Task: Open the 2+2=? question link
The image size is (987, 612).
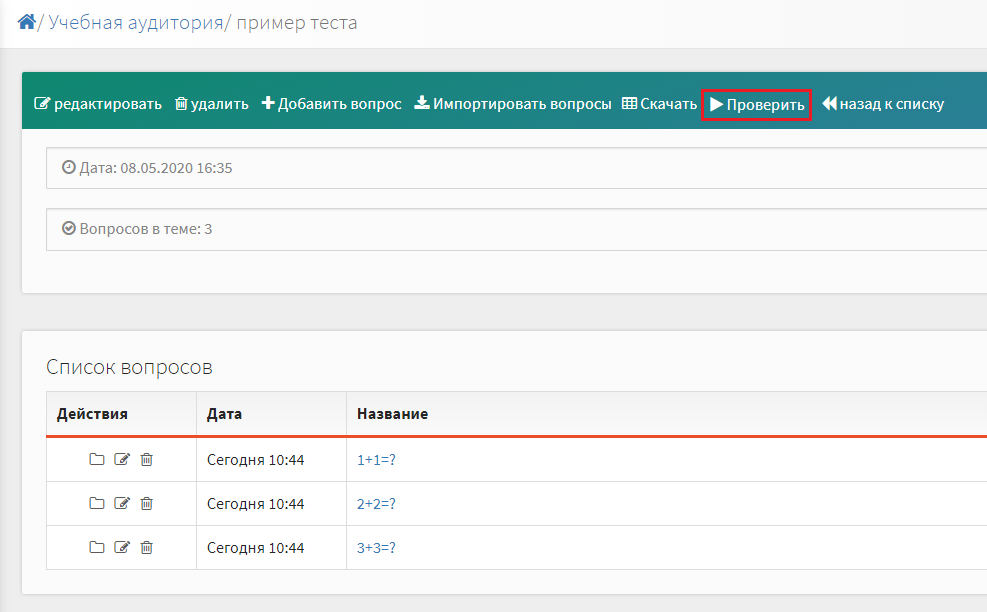Action: pos(376,504)
